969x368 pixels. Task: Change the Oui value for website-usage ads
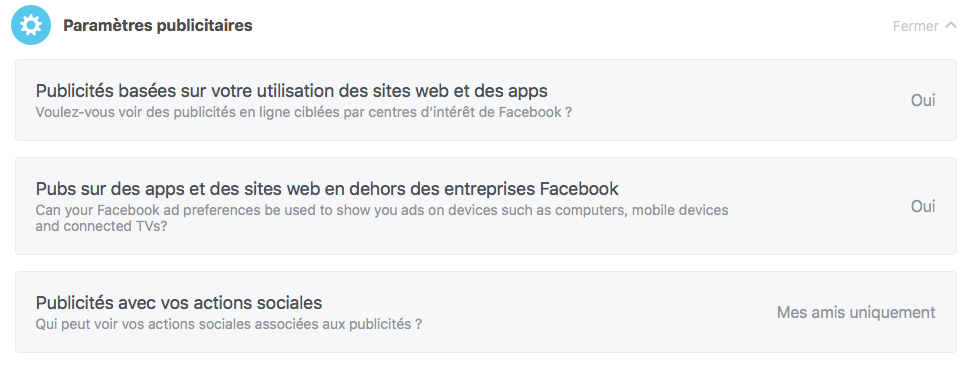coord(923,100)
